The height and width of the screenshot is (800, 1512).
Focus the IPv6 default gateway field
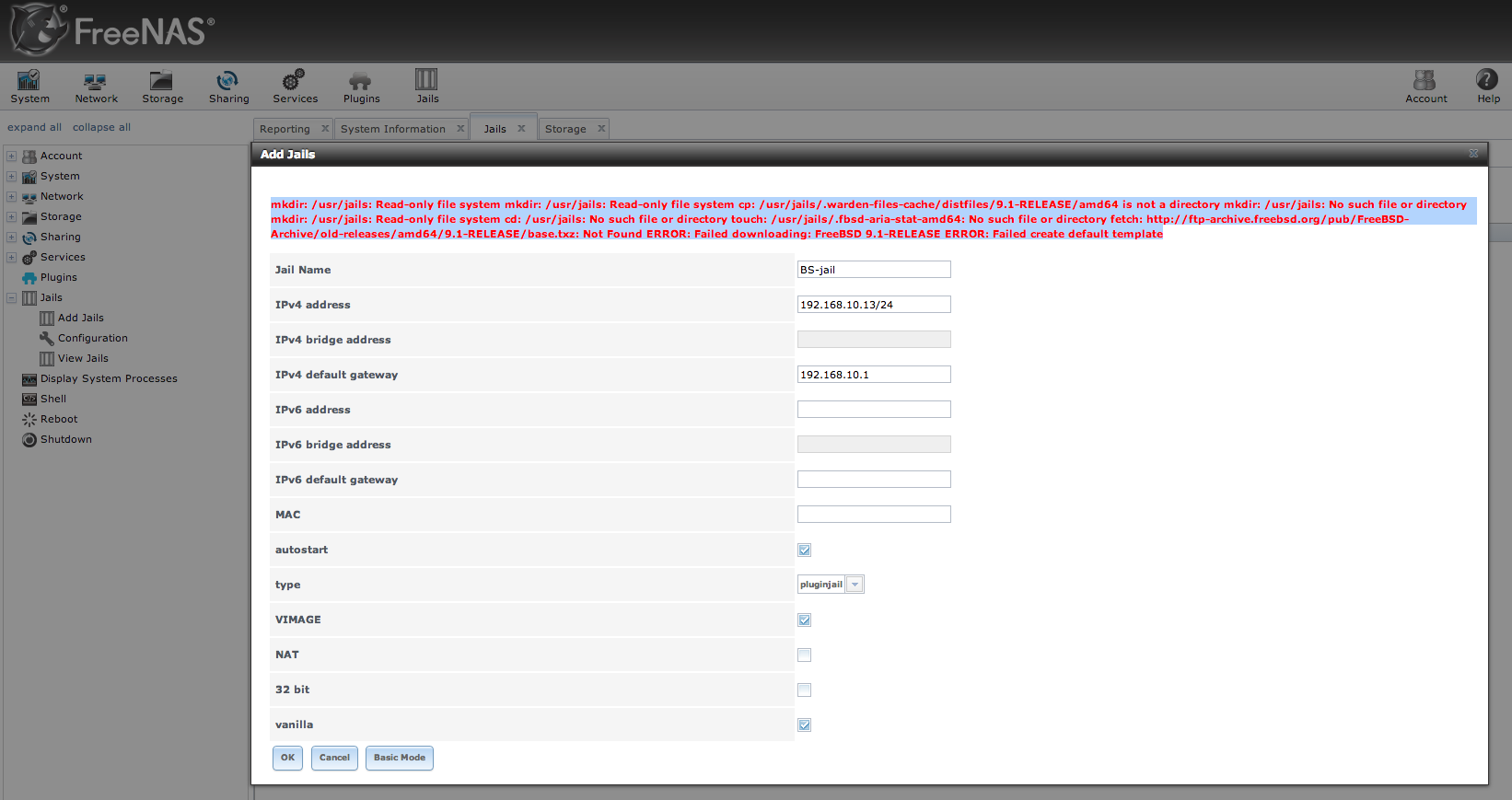point(874,480)
